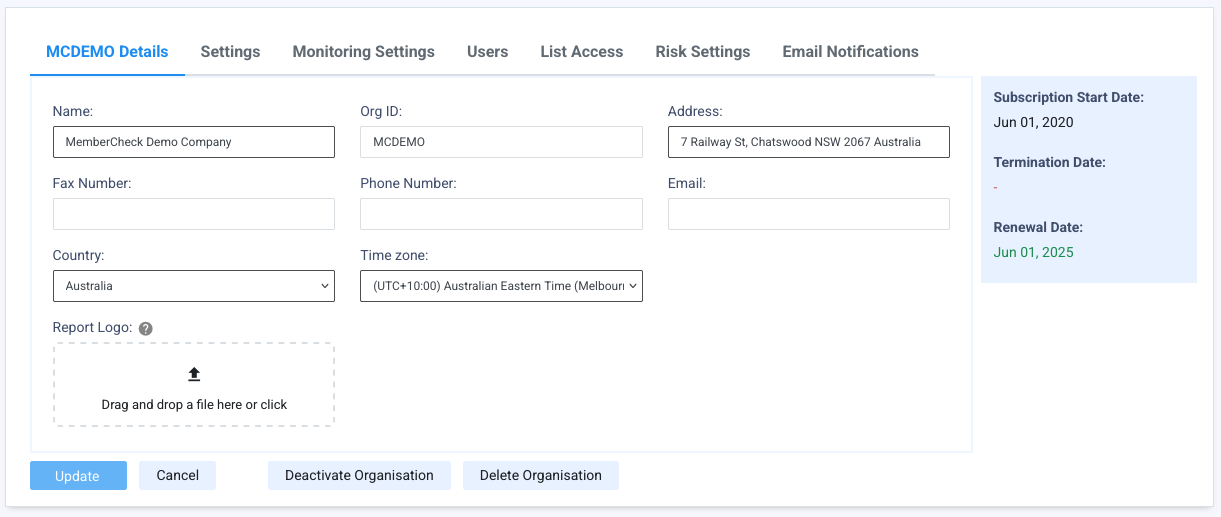Click Deactivate Organisation button
This screenshot has height=517, width=1221.
pyautogui.click(x=359, y=475)
